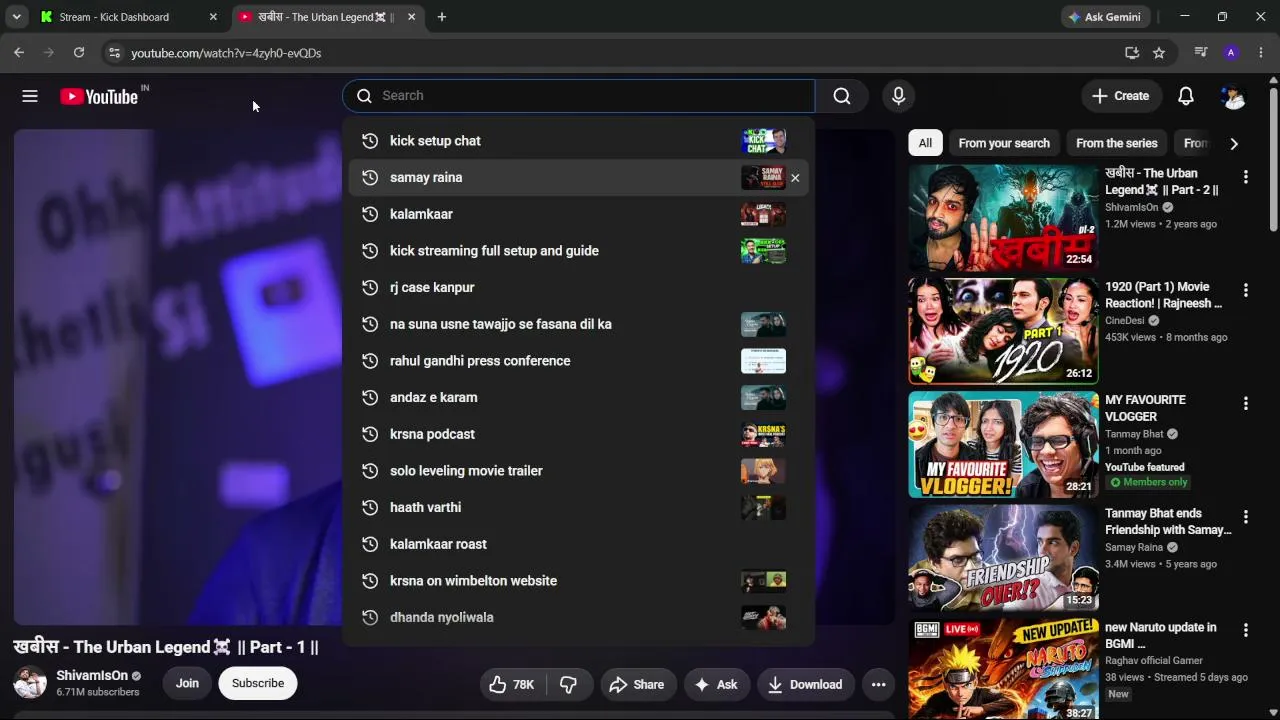The image size is (1280, 720).
Task: Open Friendship Over video thumbnail
Action: (1003, 558)
